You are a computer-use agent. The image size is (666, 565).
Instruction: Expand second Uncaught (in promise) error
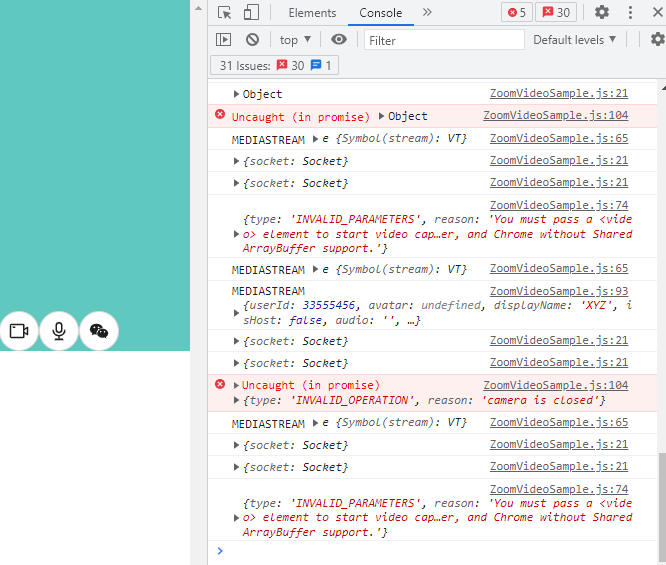click(236, 385)
